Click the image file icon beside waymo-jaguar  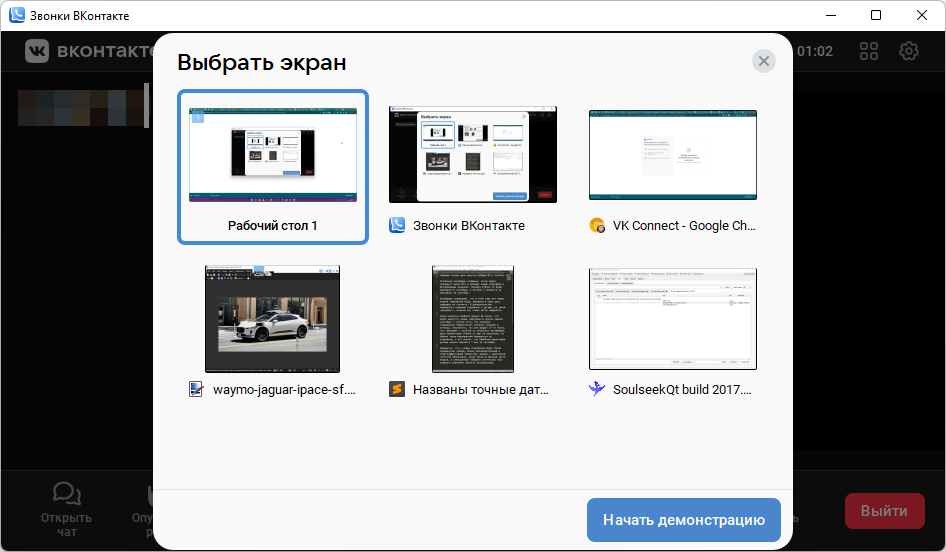[x=197, y=389]
